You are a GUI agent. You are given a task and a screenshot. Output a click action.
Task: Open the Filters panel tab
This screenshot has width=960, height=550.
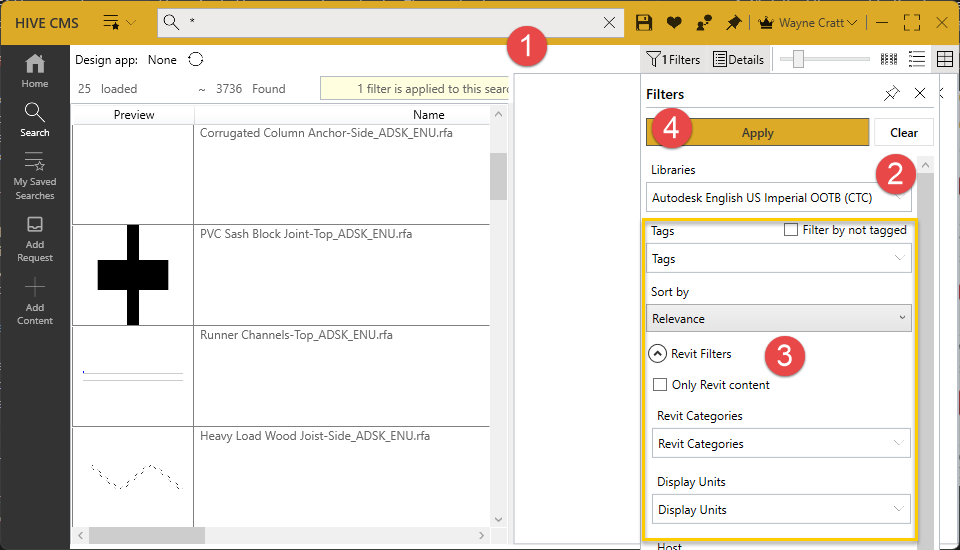point(673,59)
